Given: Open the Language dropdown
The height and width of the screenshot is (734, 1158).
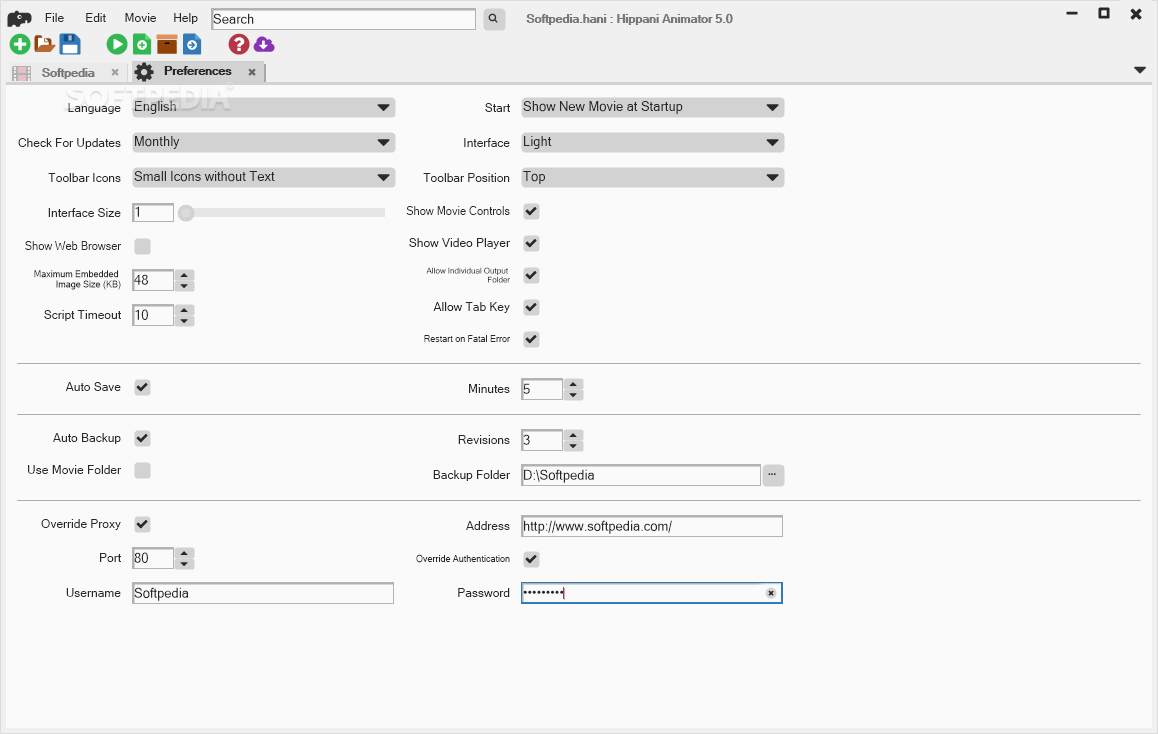Looking at the screenshot, I should [264, 107].
